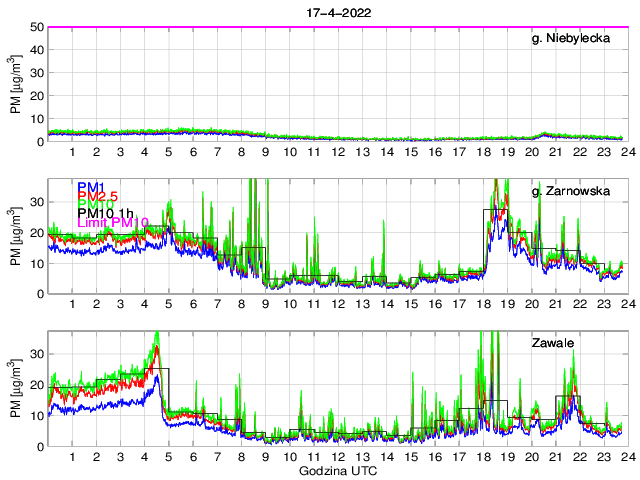Click the 30 tick on Zawale plot's y-axis
Image resolution: width=640 pixels, height=480 pixels.
pyautogui.click(x=37, y=354)
